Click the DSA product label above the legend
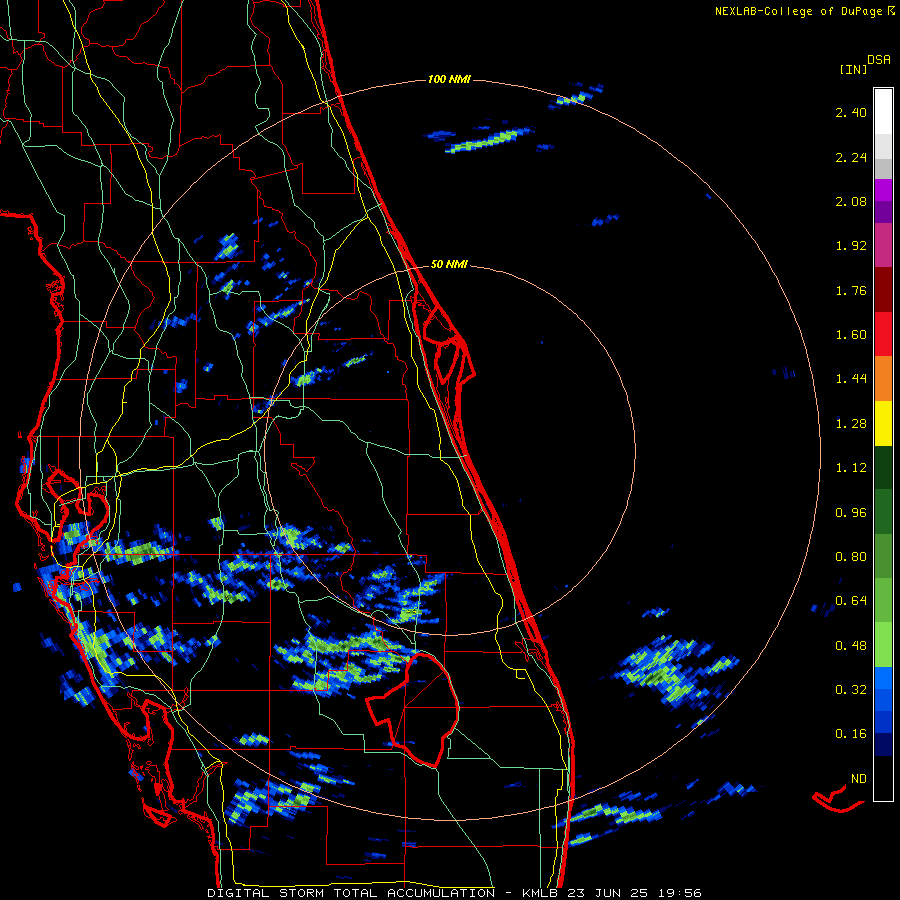Screen dimensions: 900x900 coord(879,60)
